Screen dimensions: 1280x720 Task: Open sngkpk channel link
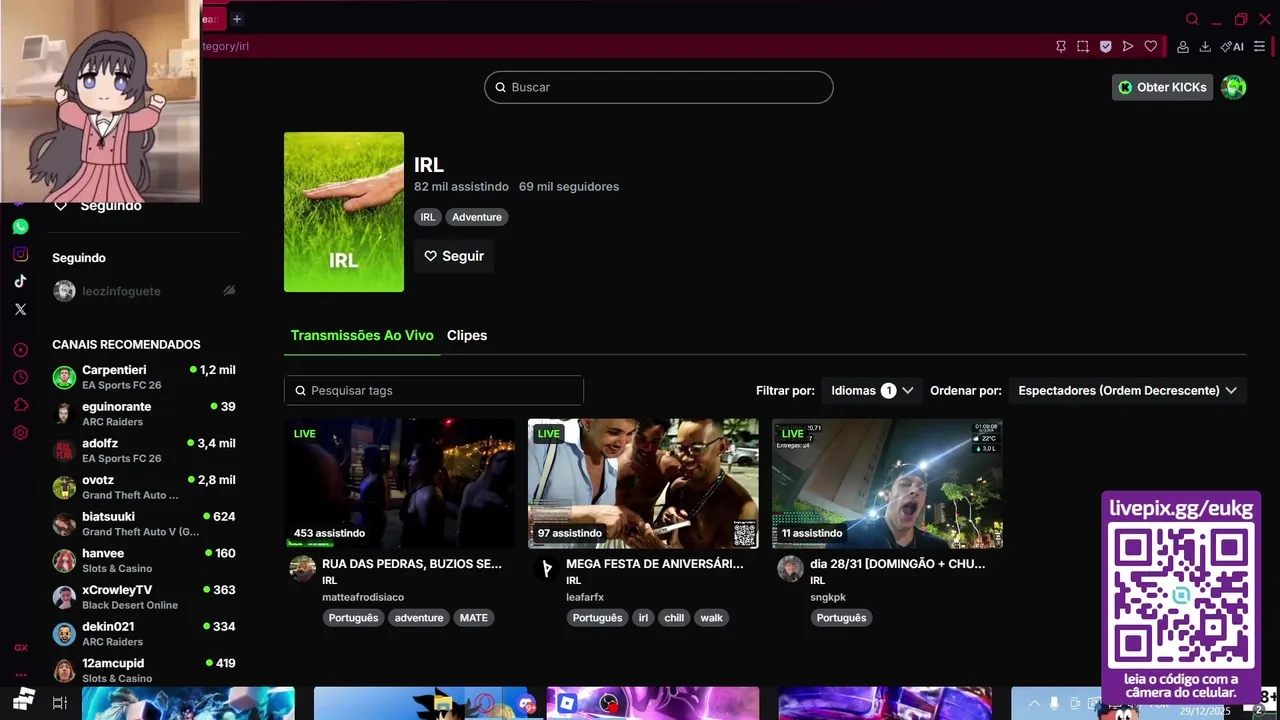click(x=828, y=597)
